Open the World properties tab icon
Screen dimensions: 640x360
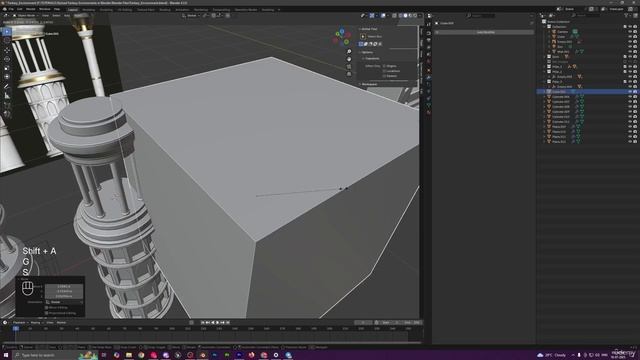429,61
